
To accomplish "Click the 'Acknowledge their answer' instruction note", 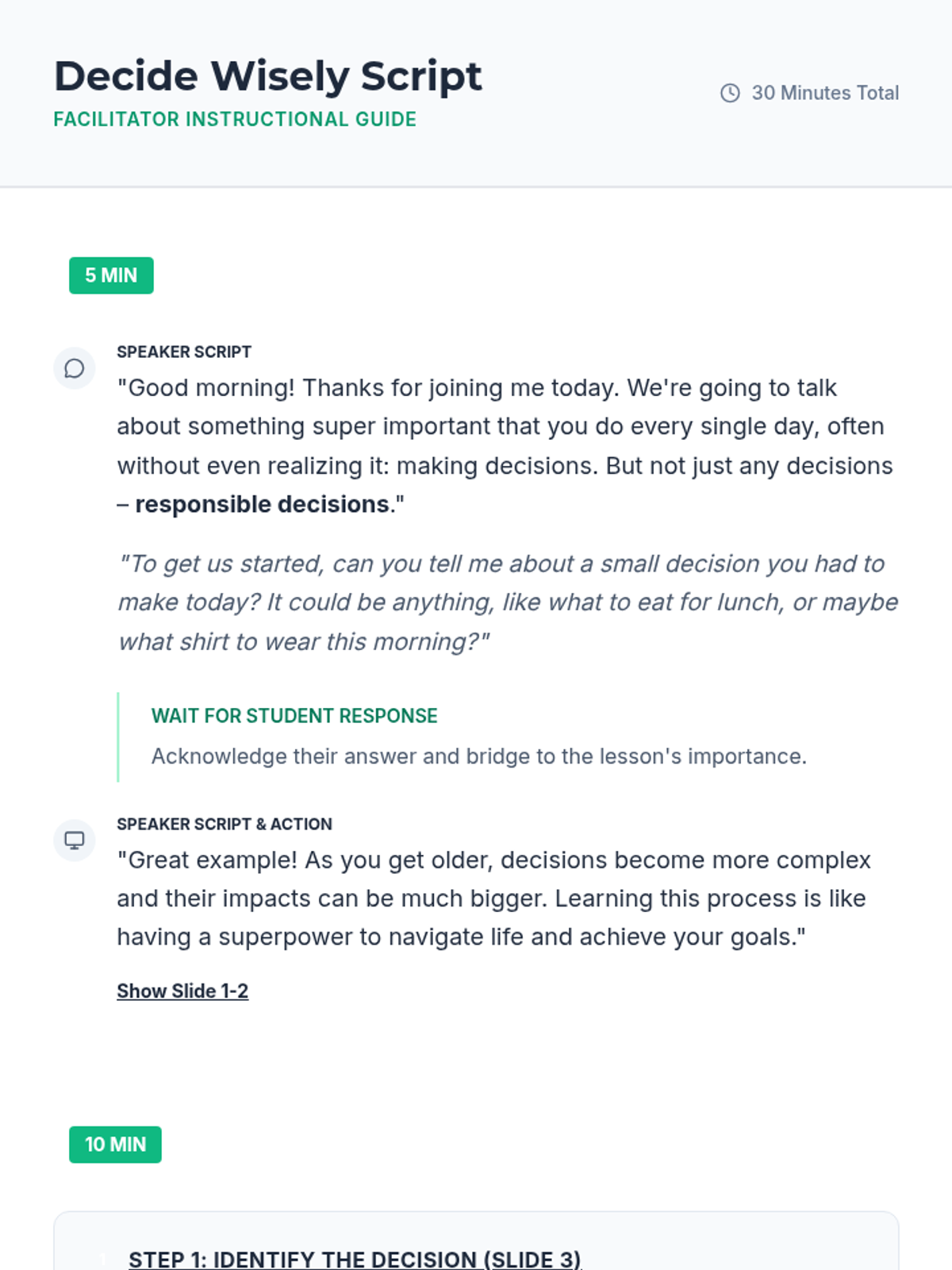I will (479, 756).
